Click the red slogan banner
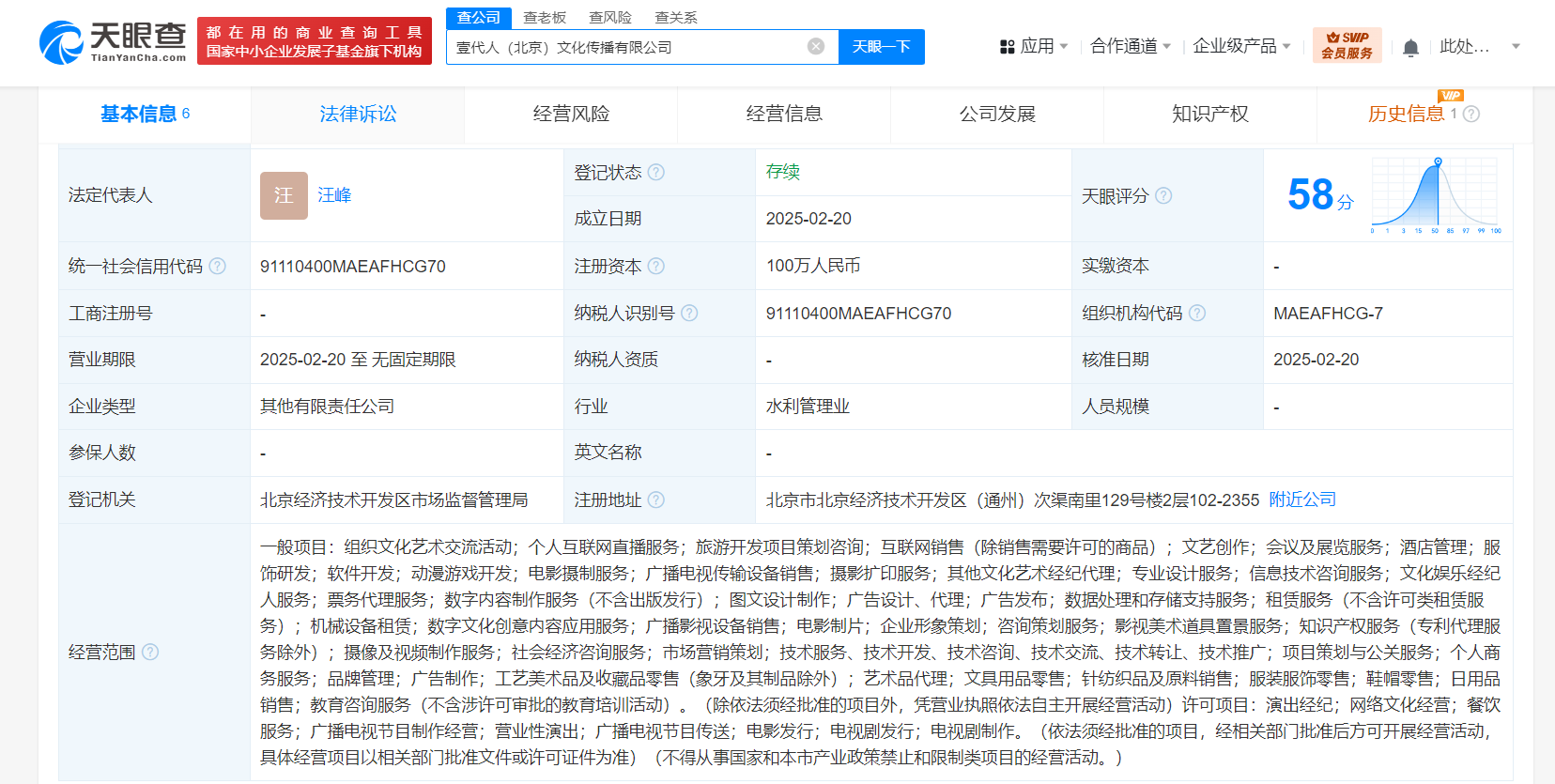 pos(315,41)
